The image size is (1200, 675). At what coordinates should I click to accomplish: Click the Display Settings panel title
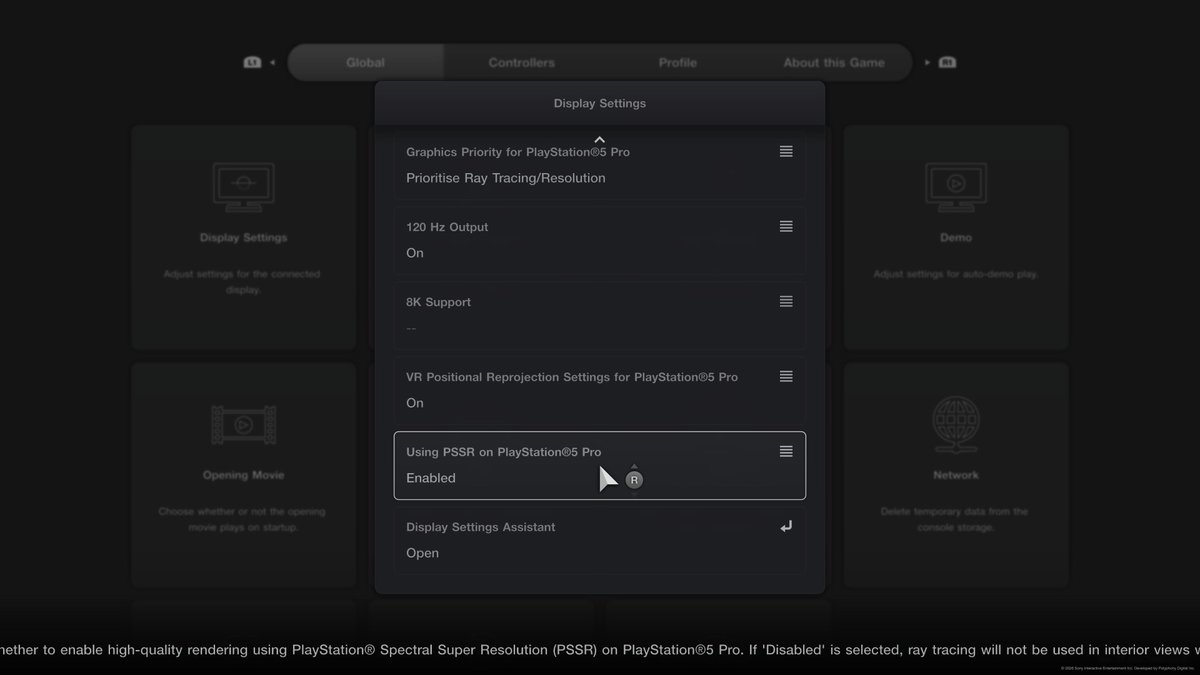point(600,103)
